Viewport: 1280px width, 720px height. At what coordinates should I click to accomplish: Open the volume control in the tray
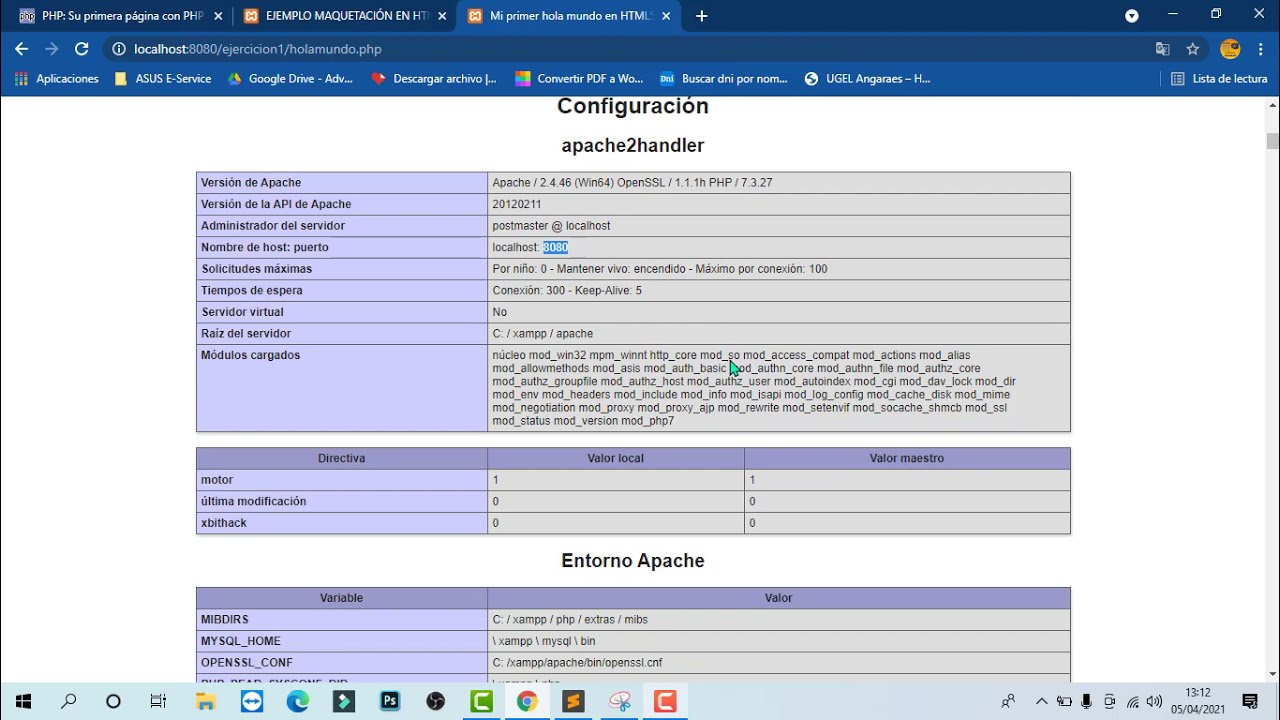[x=1155, y=701]
